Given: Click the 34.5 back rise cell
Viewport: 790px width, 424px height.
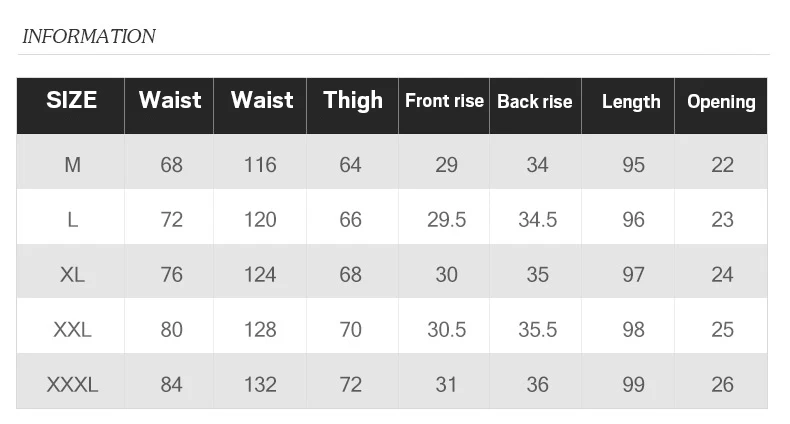Looking at the screenshot, I should (538, 220).
